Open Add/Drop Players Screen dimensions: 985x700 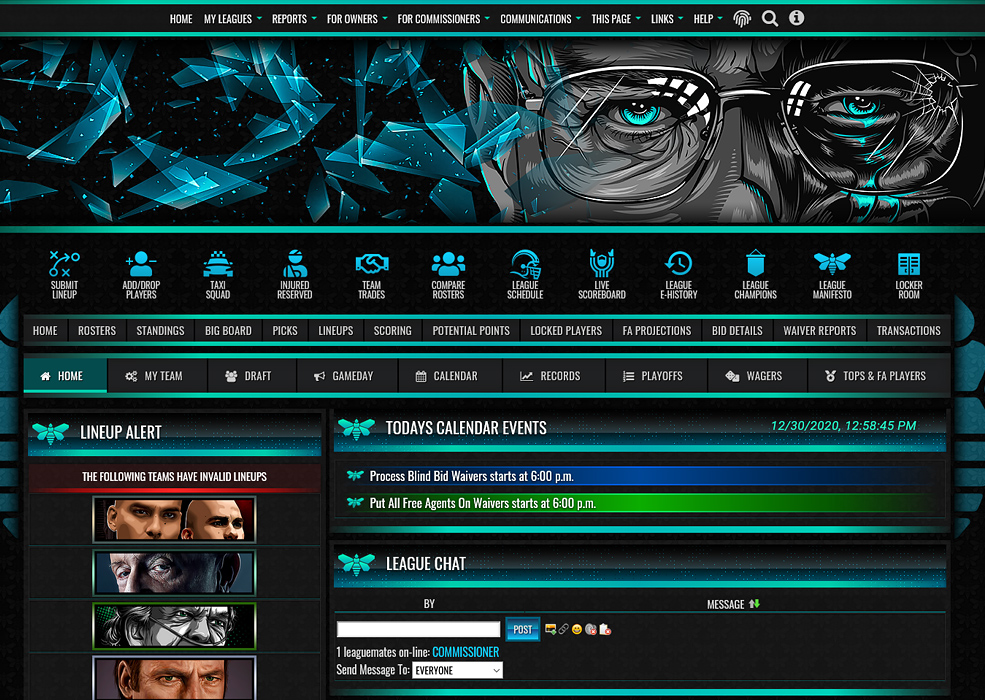(141, 275)
